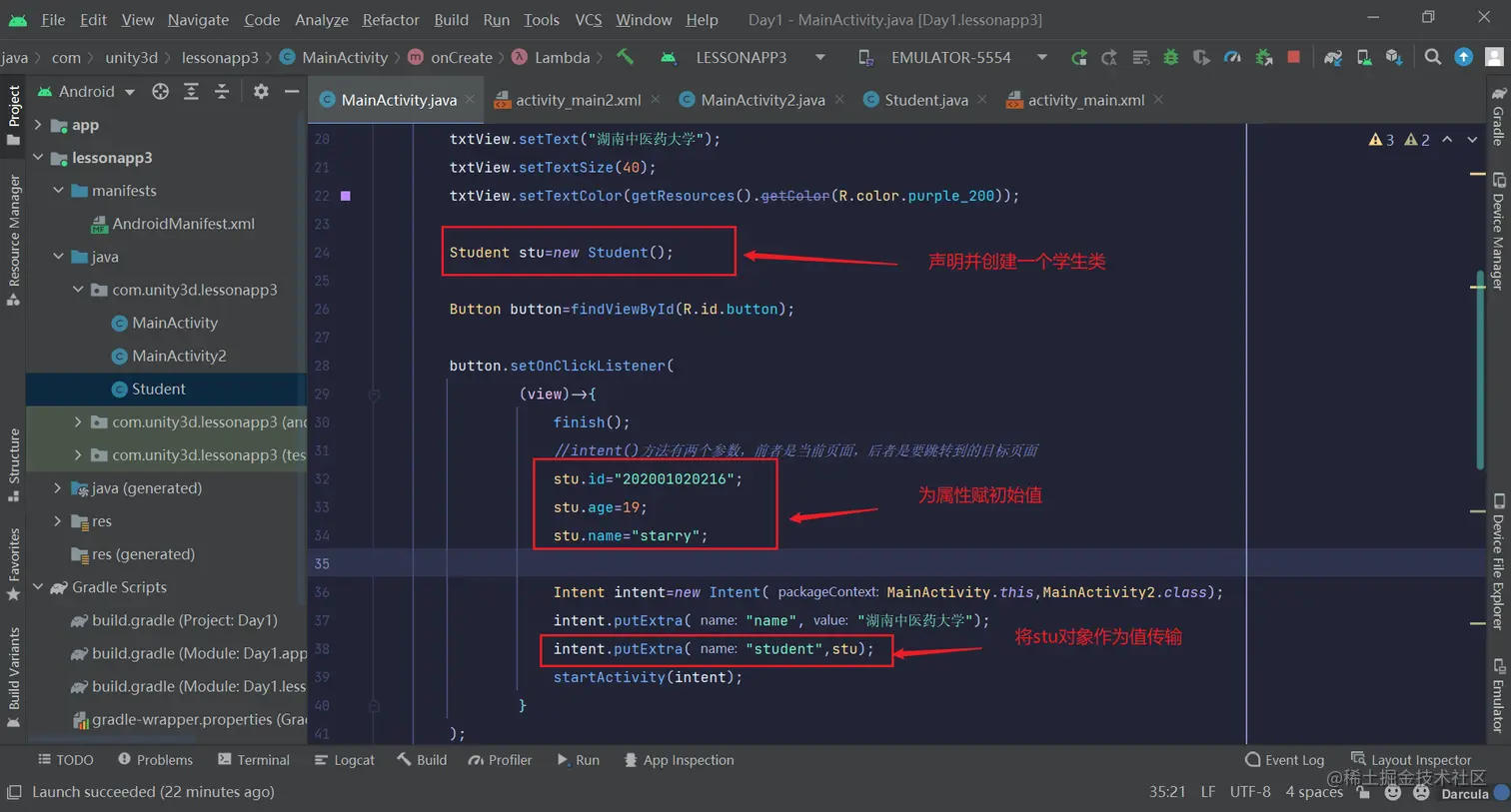Viewport: 1511px width, 812px height.
Task: Sync project with Gradle files icon
Action: (x=1332, y=58)
